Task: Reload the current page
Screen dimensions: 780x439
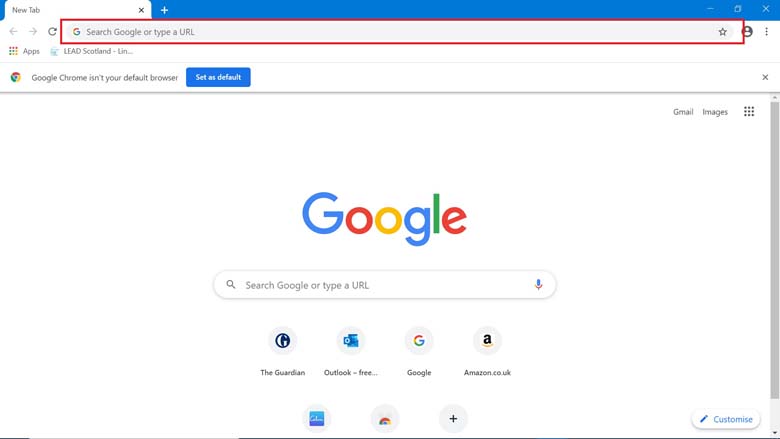Action: 52,32
